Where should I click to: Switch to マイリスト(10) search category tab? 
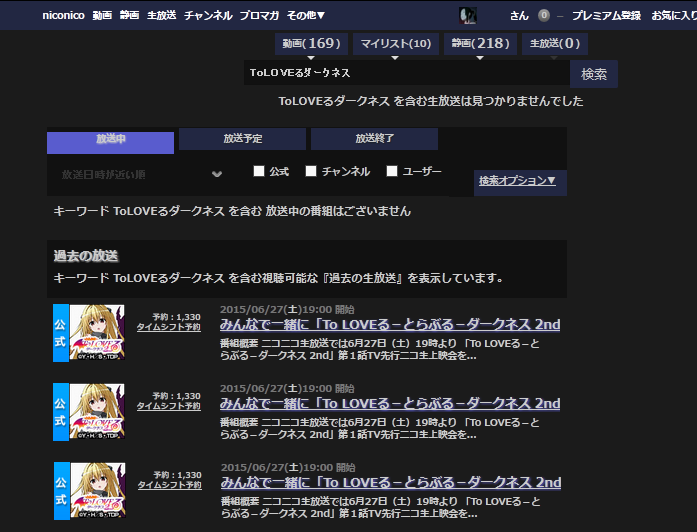396,44
